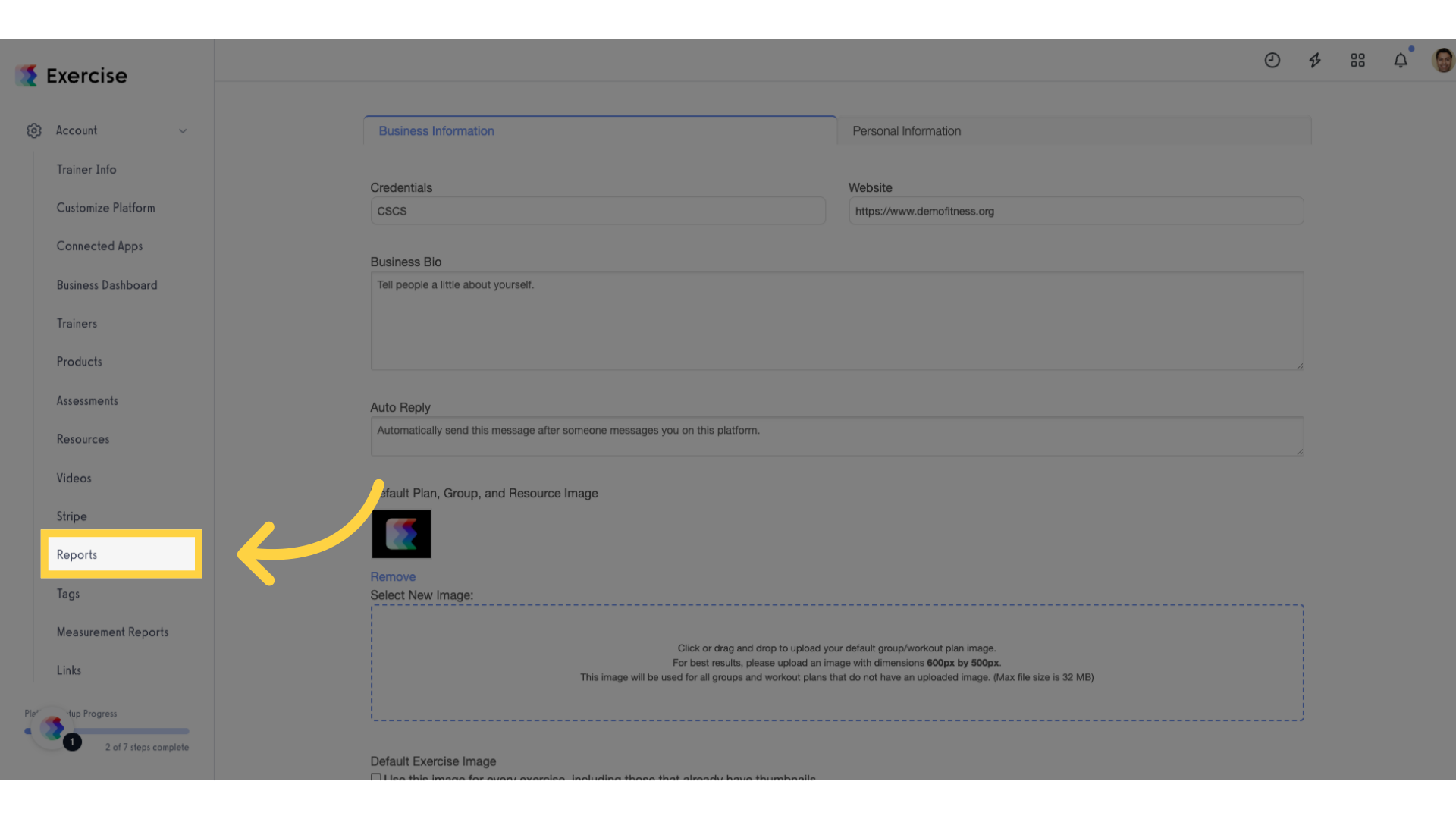Open Stripe settings

point(71,516)
